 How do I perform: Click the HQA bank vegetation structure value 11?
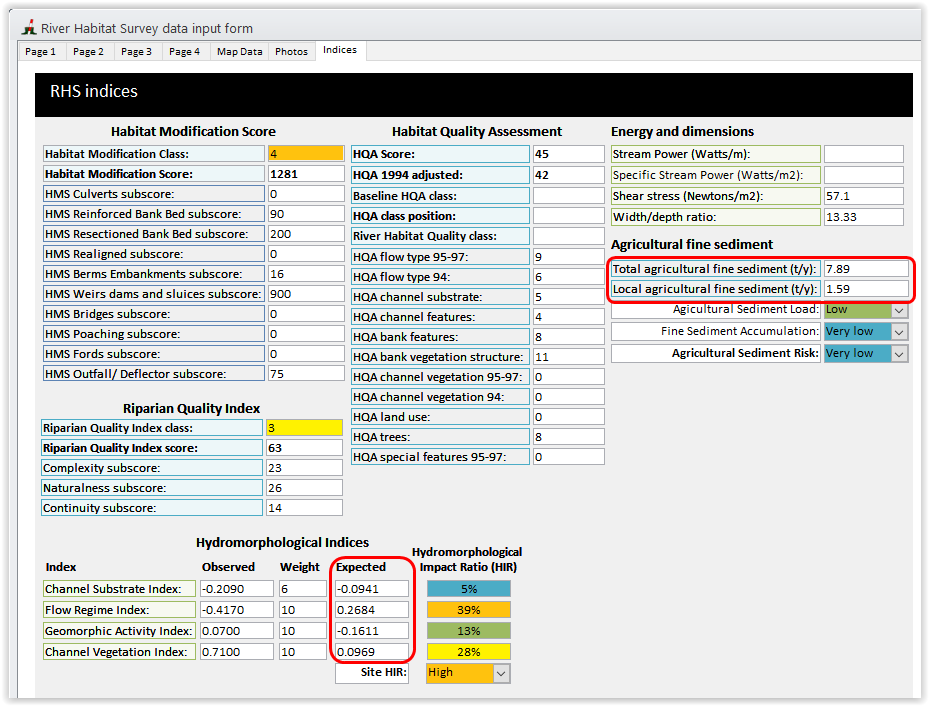569,357
